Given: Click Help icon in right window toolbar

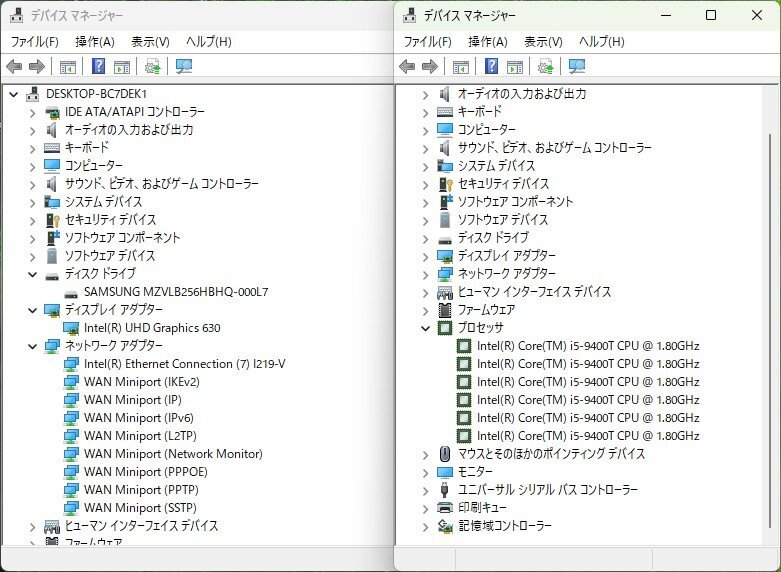Looking at the screenshot, I should point(492,66).
